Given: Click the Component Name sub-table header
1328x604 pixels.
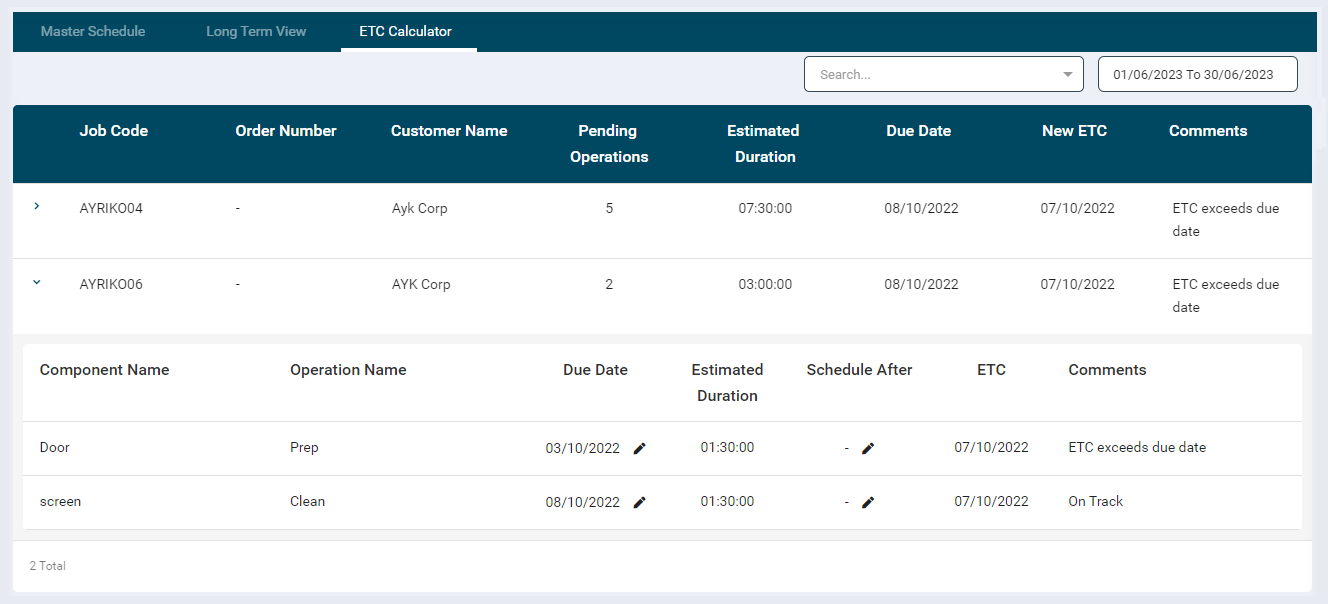Looking at the screenshot, I should (105, 370).
